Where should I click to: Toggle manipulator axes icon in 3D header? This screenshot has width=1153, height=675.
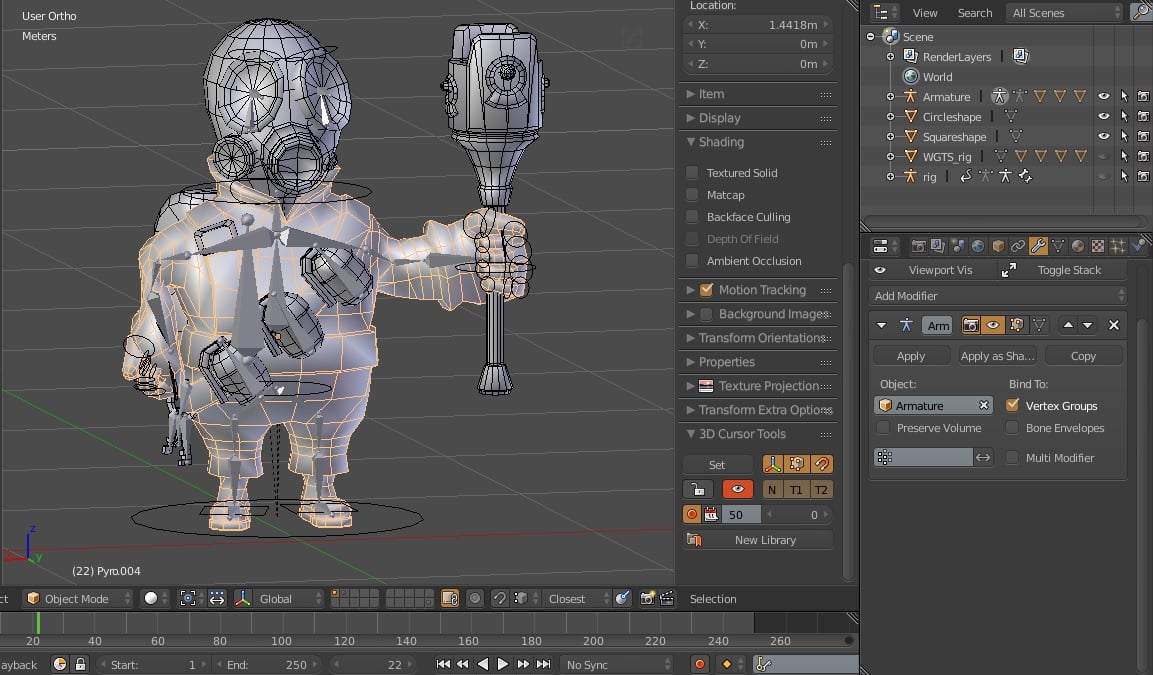(x=243, y=599)
